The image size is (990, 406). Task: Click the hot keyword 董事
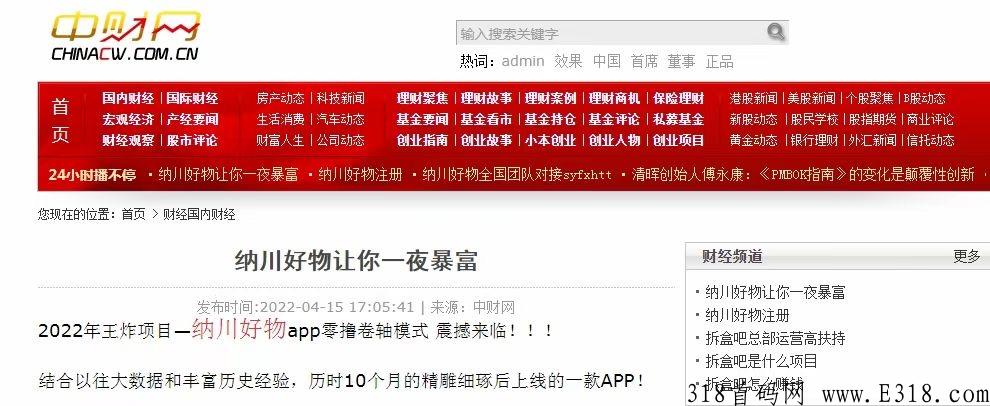tap(681, 61)
